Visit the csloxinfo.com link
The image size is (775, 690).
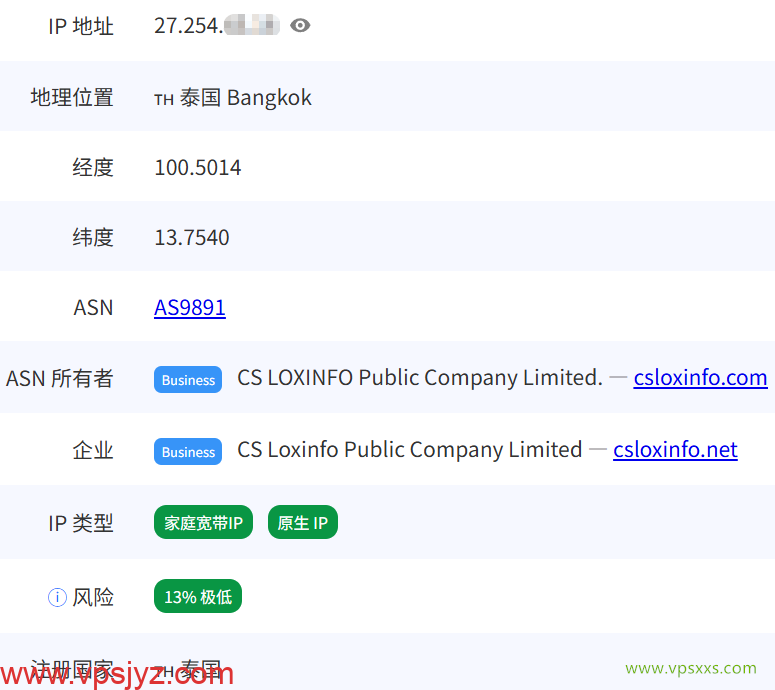click(x=700, y=378)
